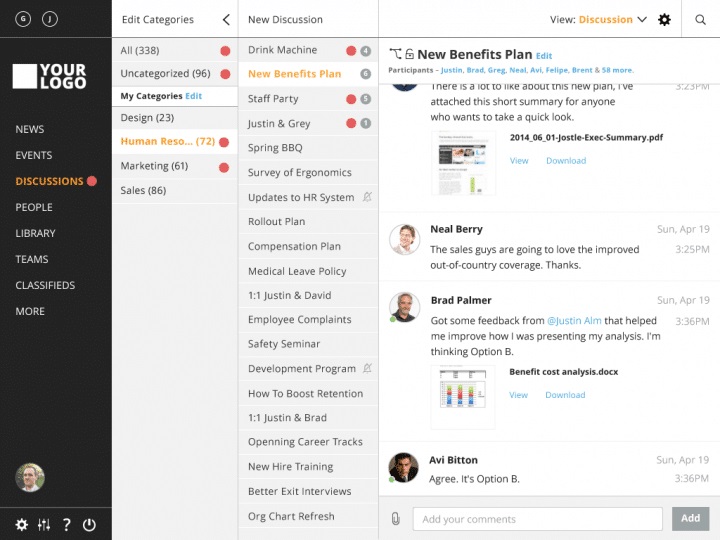Download the Benefit cost analysis.docx file
The width and height of the screenshot is (720, 540).
(x=565, y=395)
